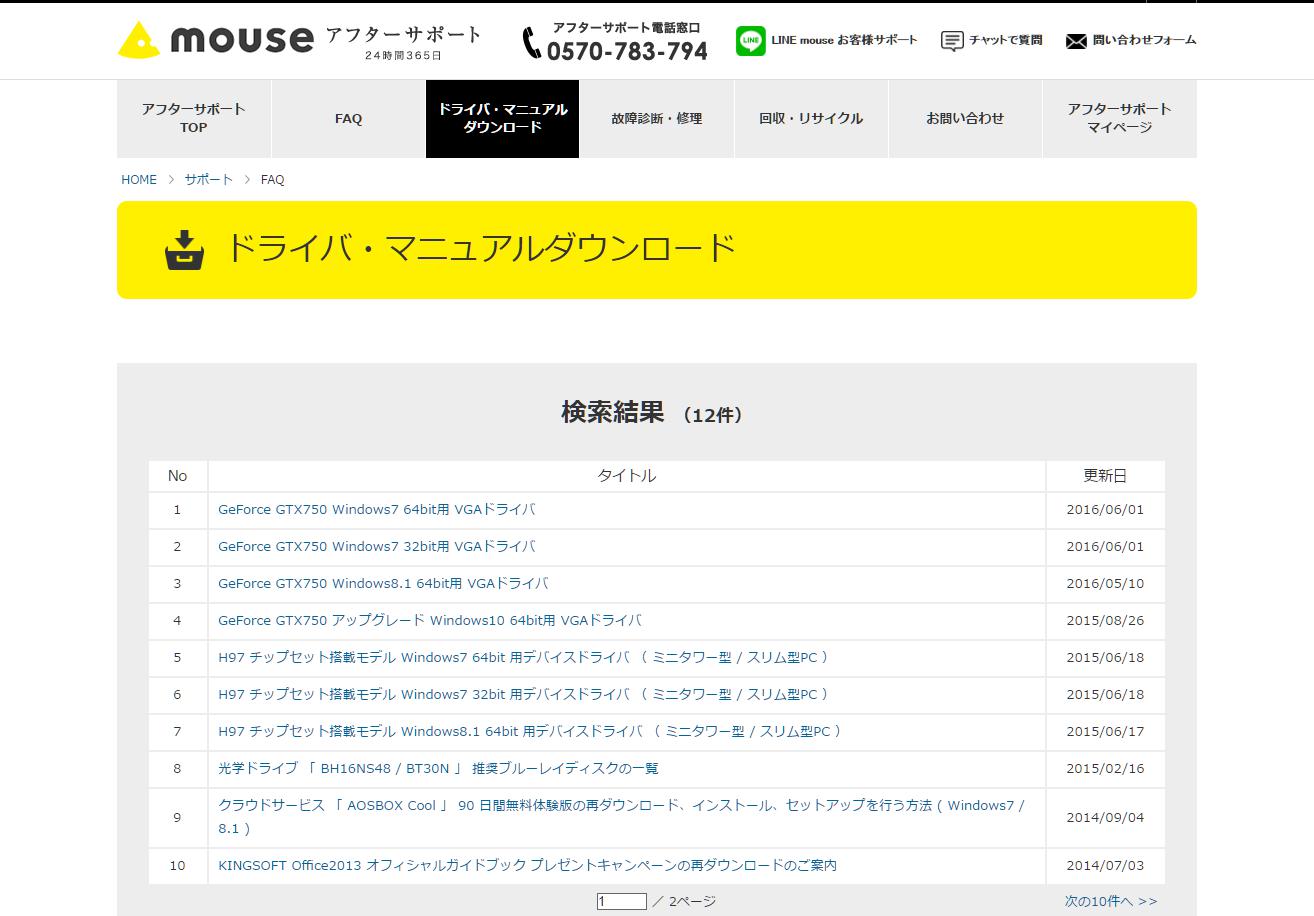The height and width of the screenshot is (916, 1314).
Task: Open the green LINE icon
Action: tap(750, 41)
